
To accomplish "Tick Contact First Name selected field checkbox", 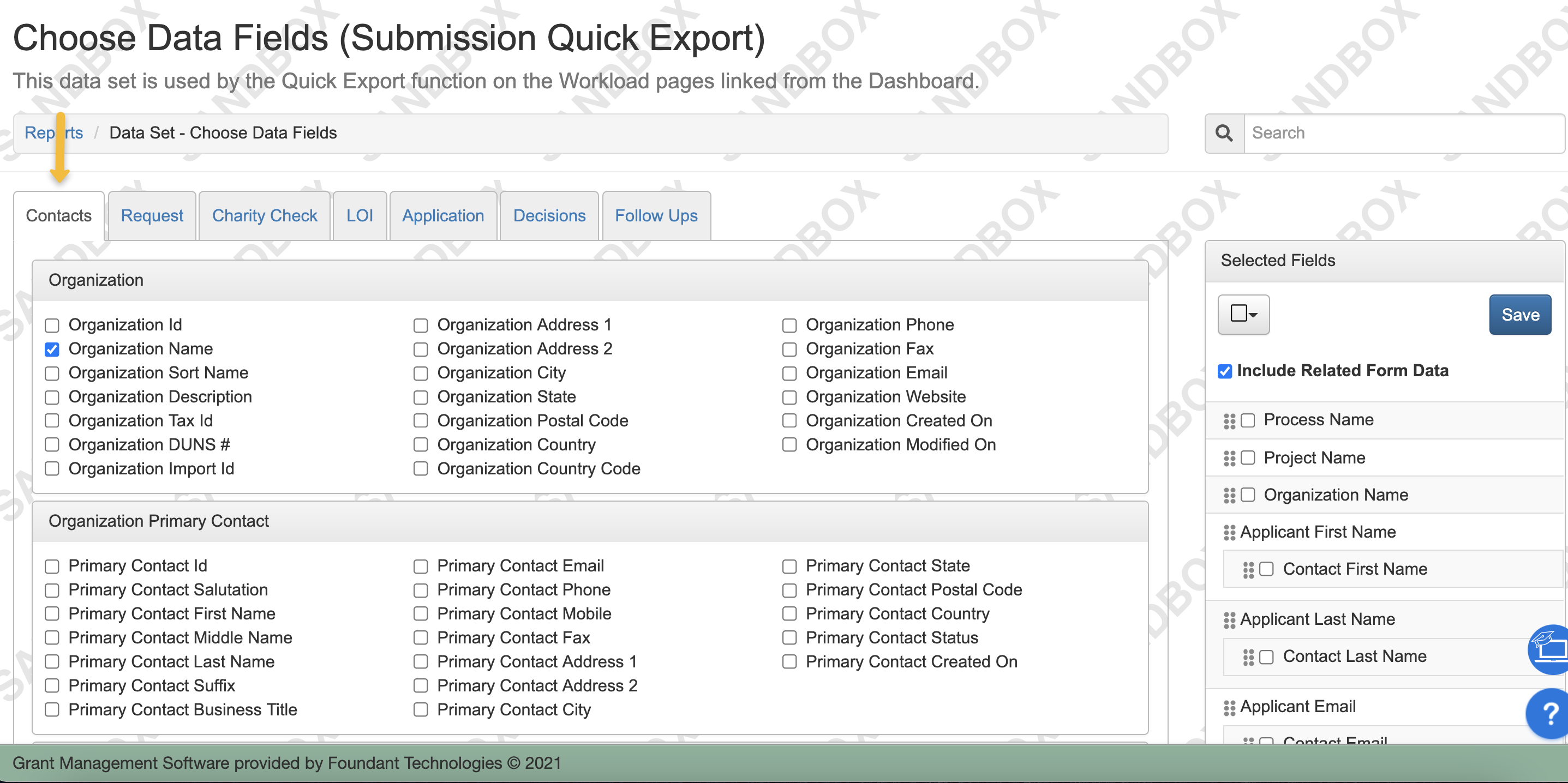I will [1267, 569].
